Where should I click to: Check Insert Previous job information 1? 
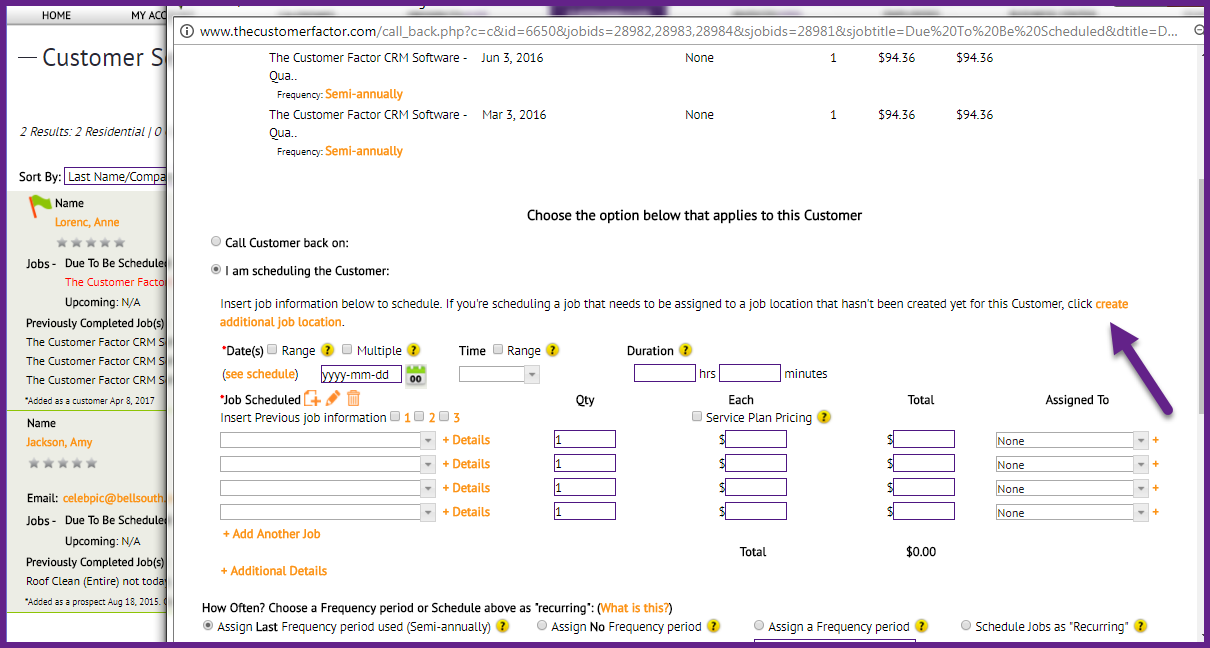click(x=395, y=417)
